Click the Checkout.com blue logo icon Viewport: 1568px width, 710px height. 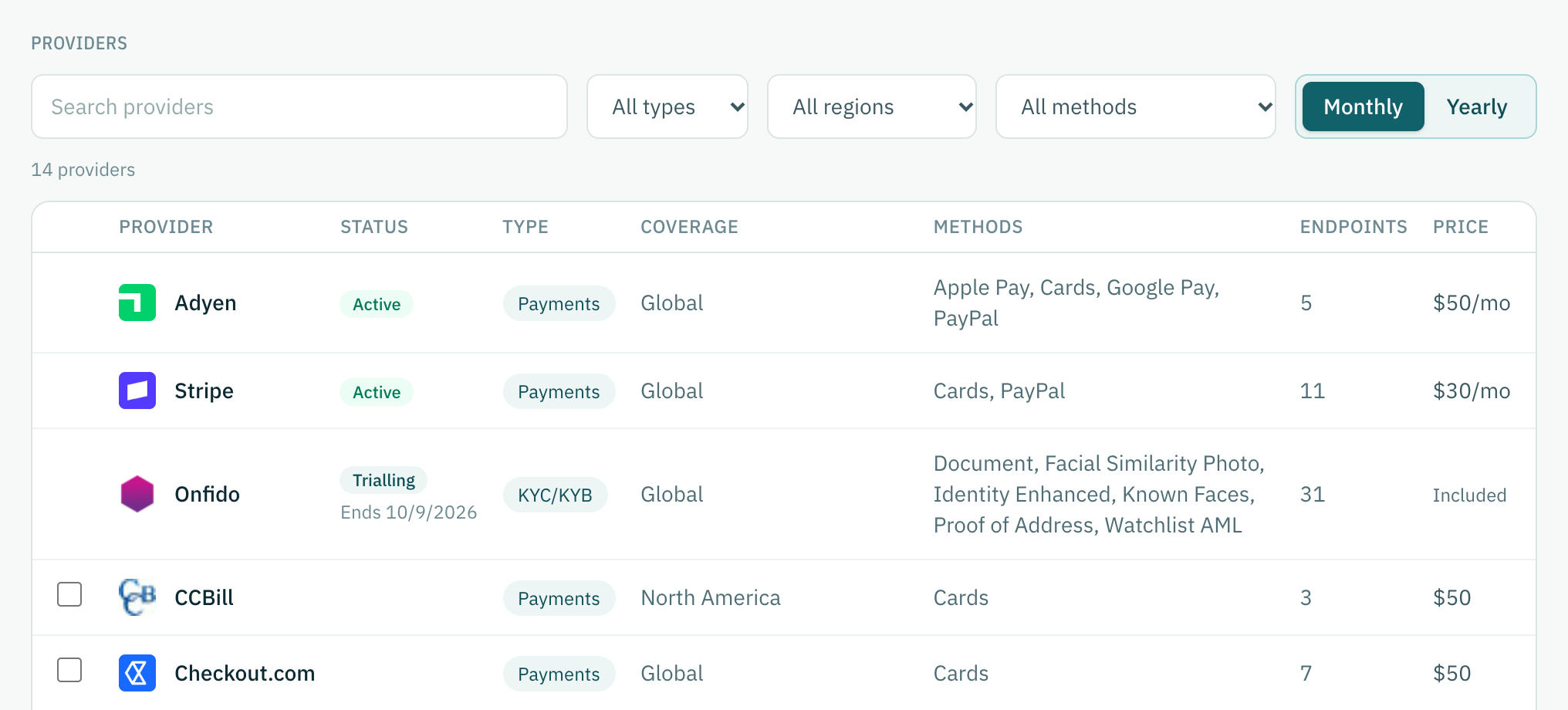pyautogui.click(x=137, y=673)
